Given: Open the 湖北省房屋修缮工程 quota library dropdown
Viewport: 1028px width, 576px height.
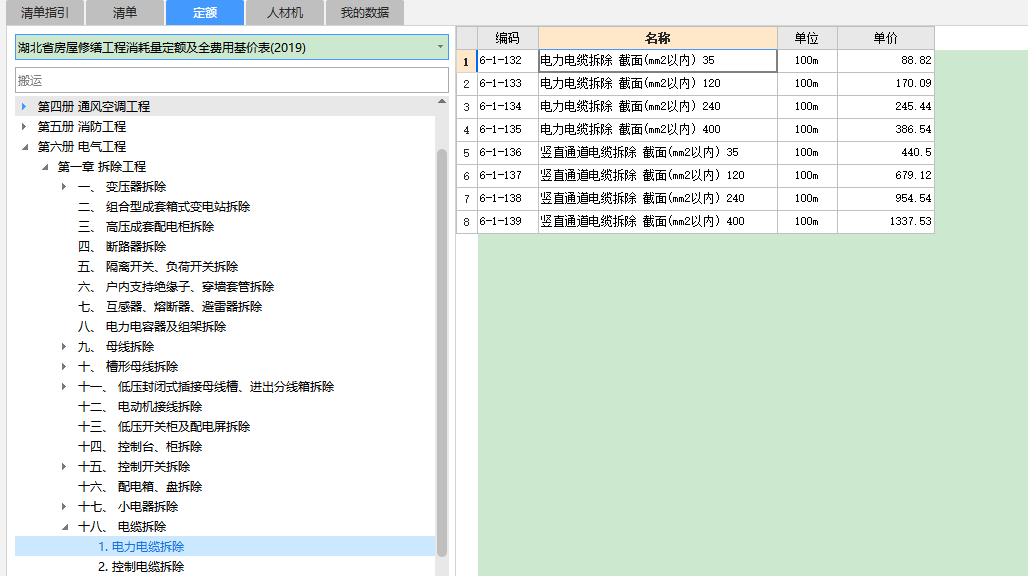Looking at the screenshot, I should click(441, 47).
